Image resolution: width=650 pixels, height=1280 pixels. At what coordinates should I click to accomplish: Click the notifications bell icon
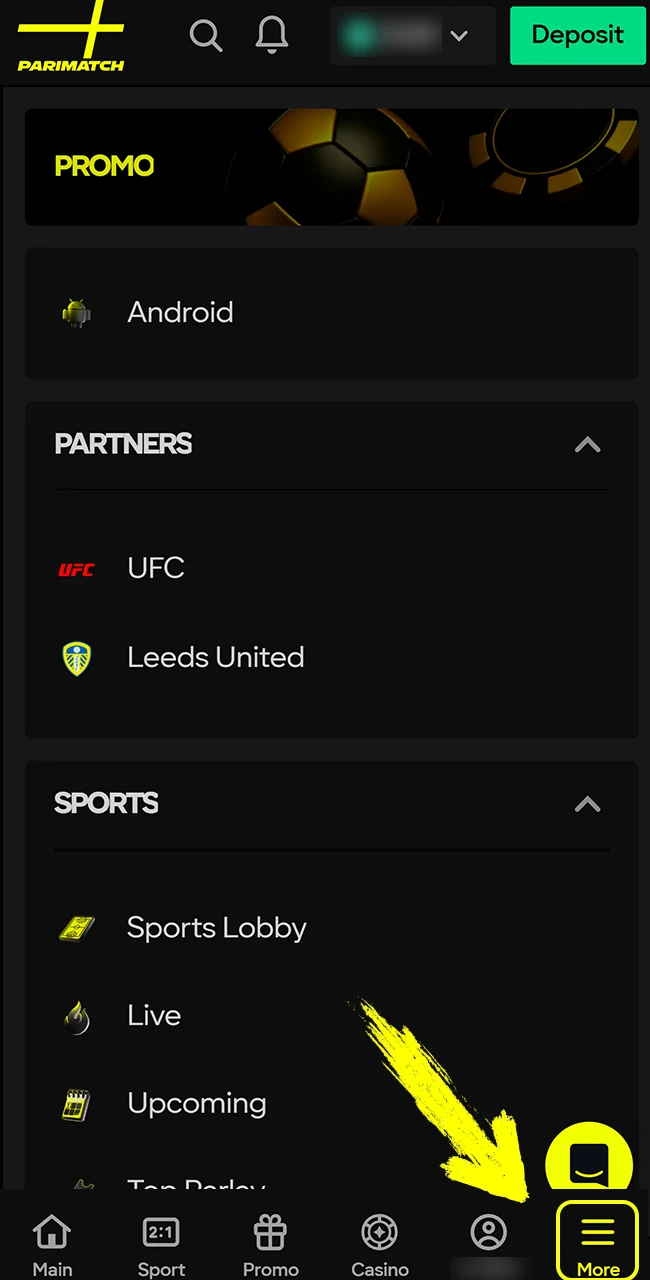pos(271,35)
